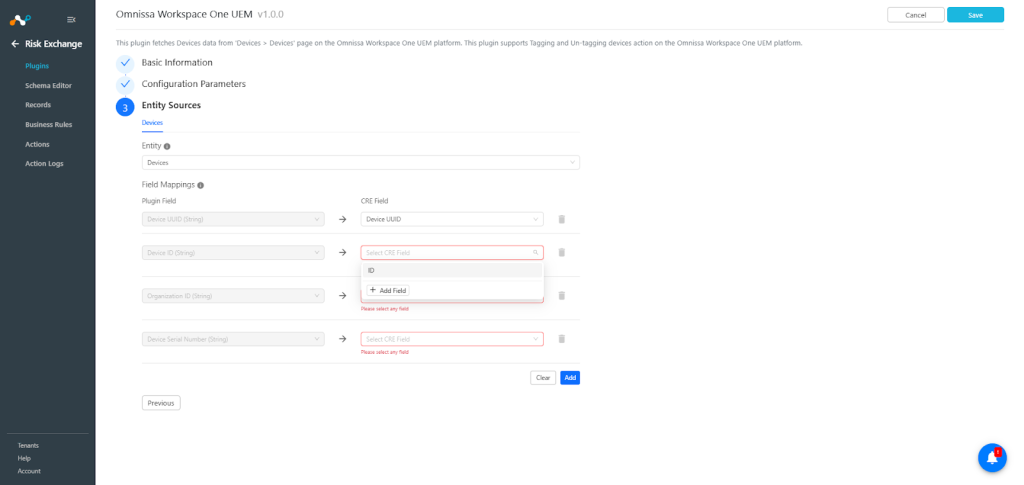Delete the Device Serial Number mapping row

coord(562,339)
